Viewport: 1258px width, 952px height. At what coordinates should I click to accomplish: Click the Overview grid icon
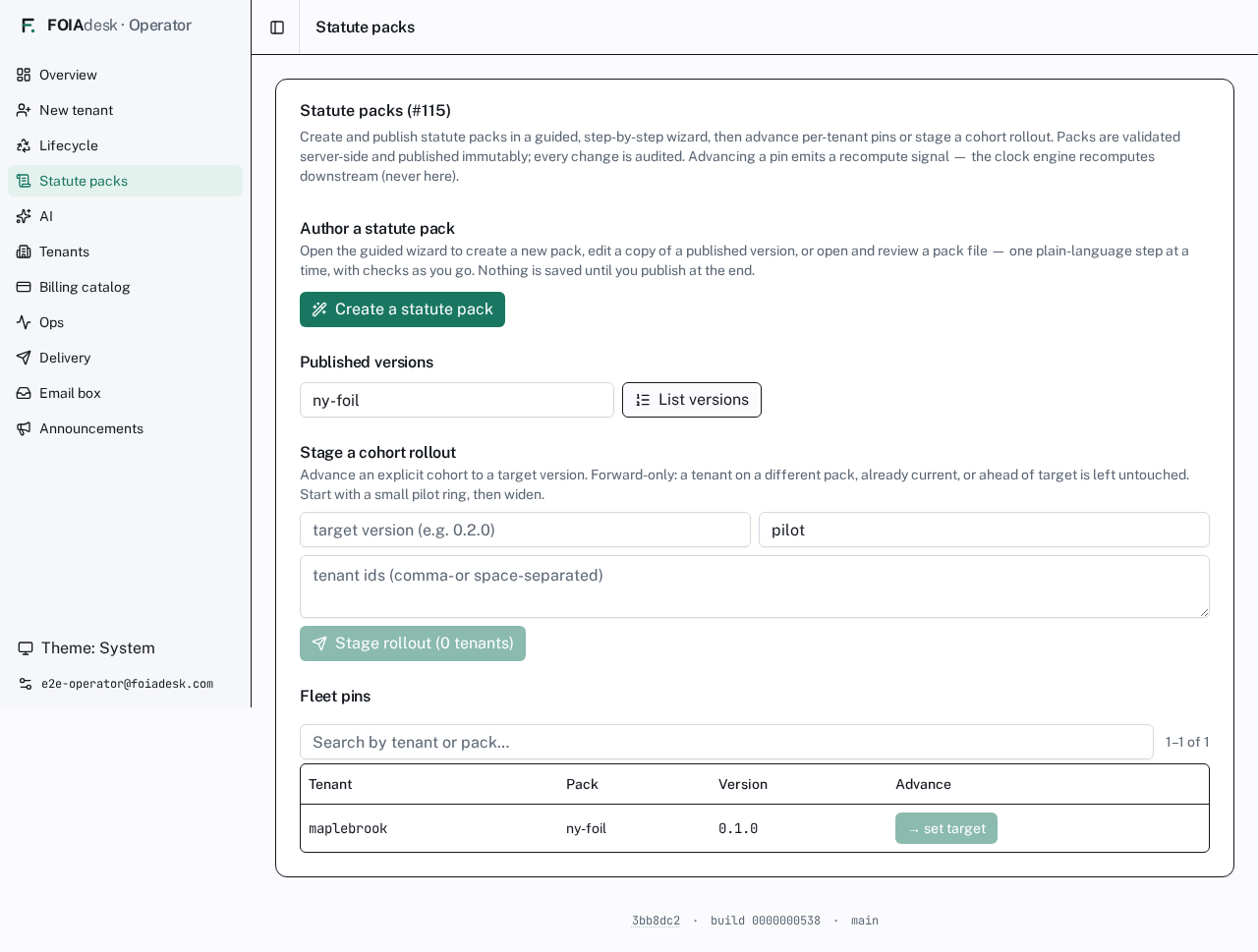point(24,75)
